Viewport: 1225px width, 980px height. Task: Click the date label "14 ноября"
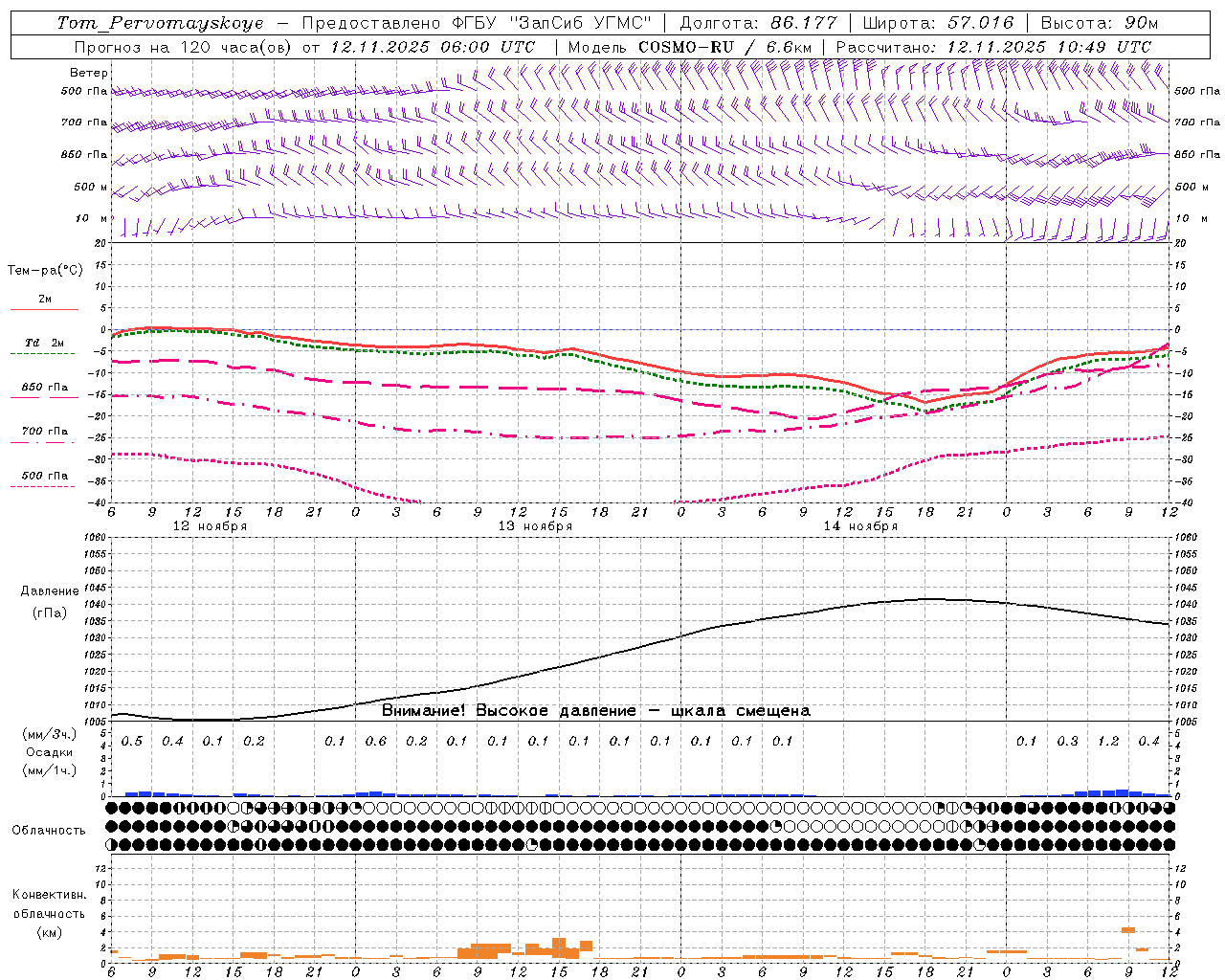[x=860, y=526]
